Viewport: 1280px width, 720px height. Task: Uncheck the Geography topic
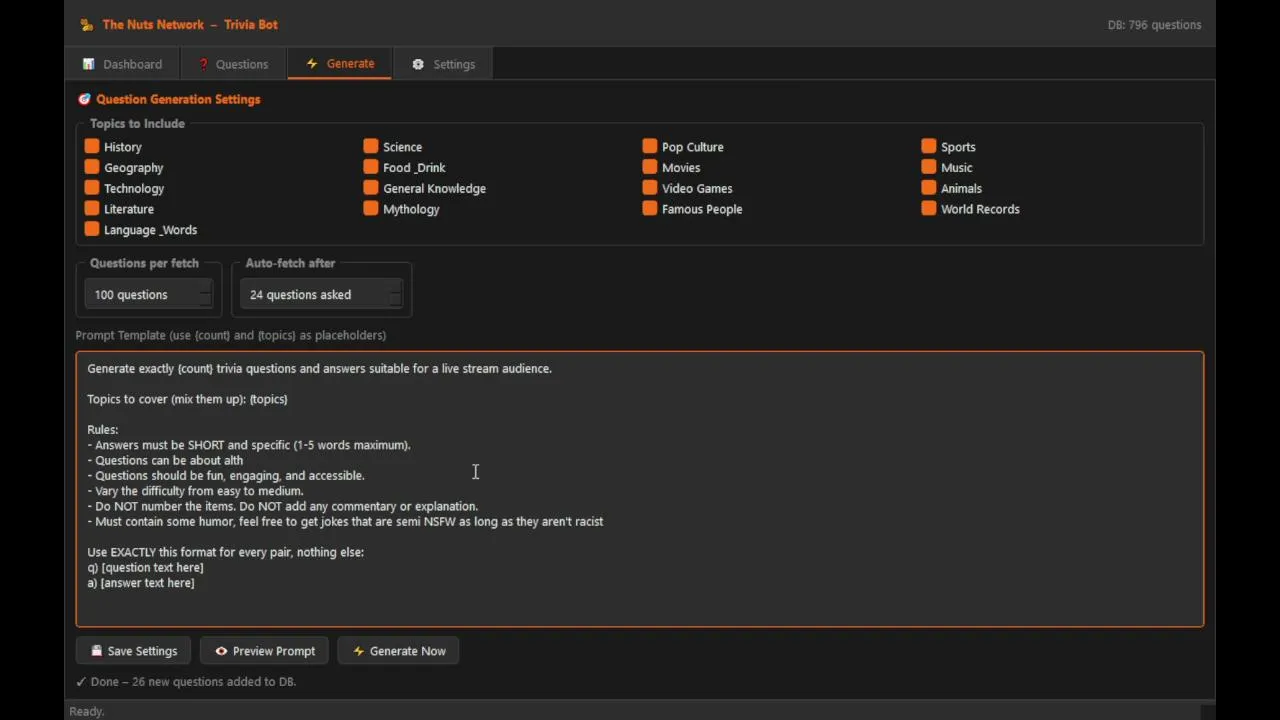92,167
